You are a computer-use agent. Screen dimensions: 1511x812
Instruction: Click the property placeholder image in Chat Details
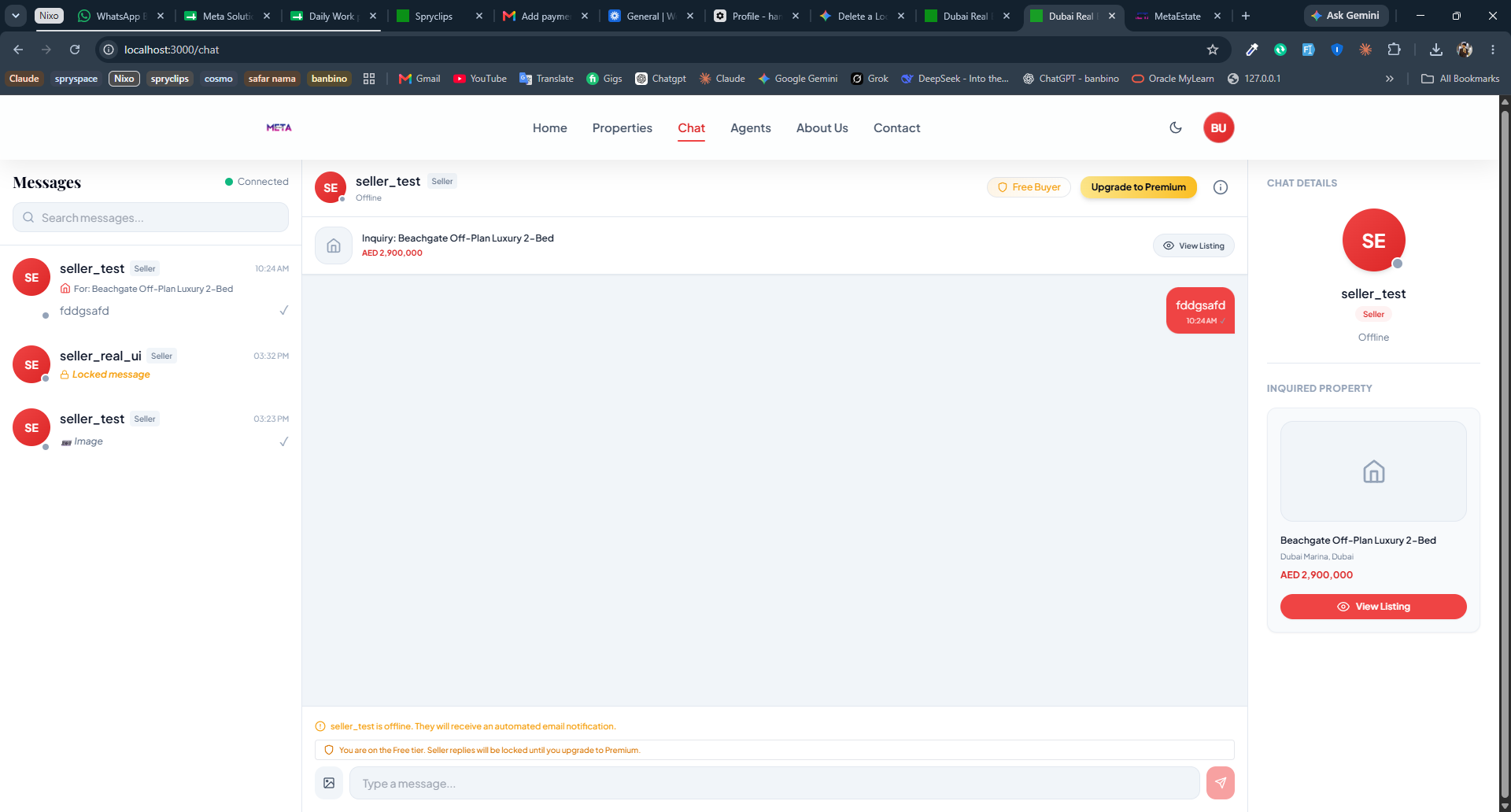click(1373, 471)
